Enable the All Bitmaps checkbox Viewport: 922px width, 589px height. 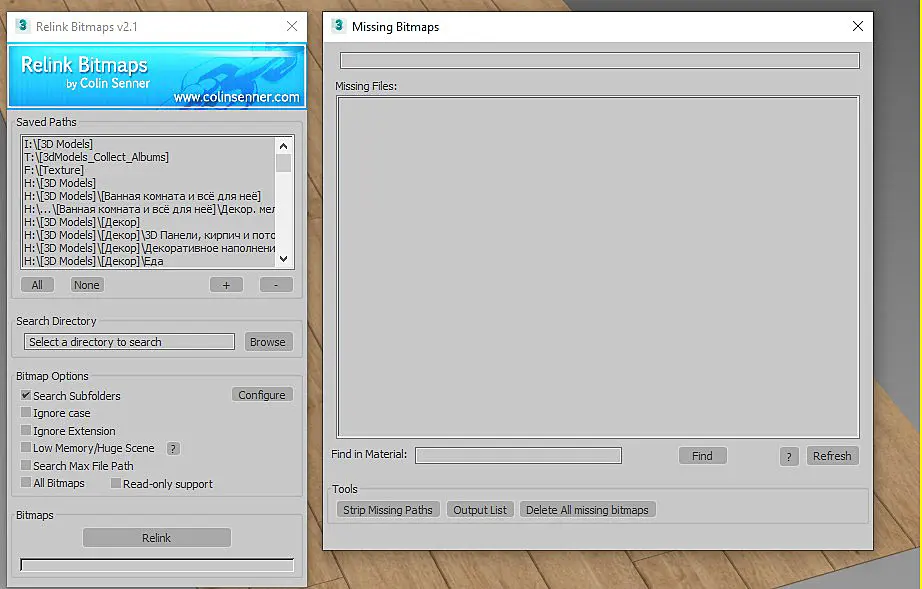(26, 483)
